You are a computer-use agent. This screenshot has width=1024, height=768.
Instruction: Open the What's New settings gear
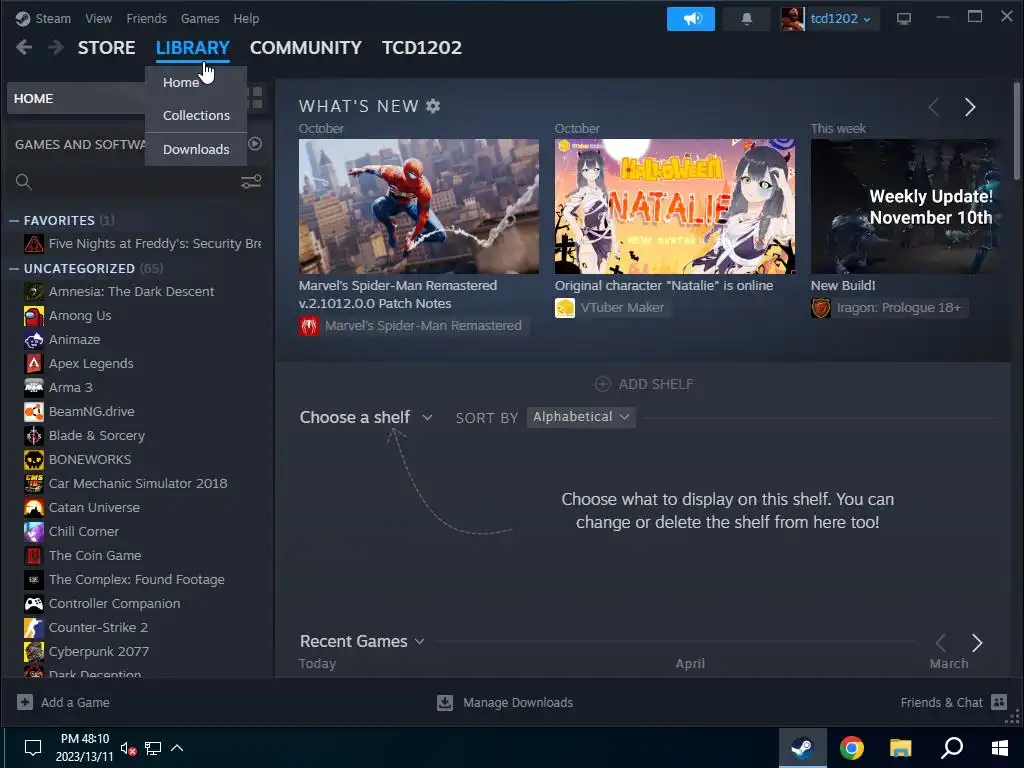coord(433,106)
